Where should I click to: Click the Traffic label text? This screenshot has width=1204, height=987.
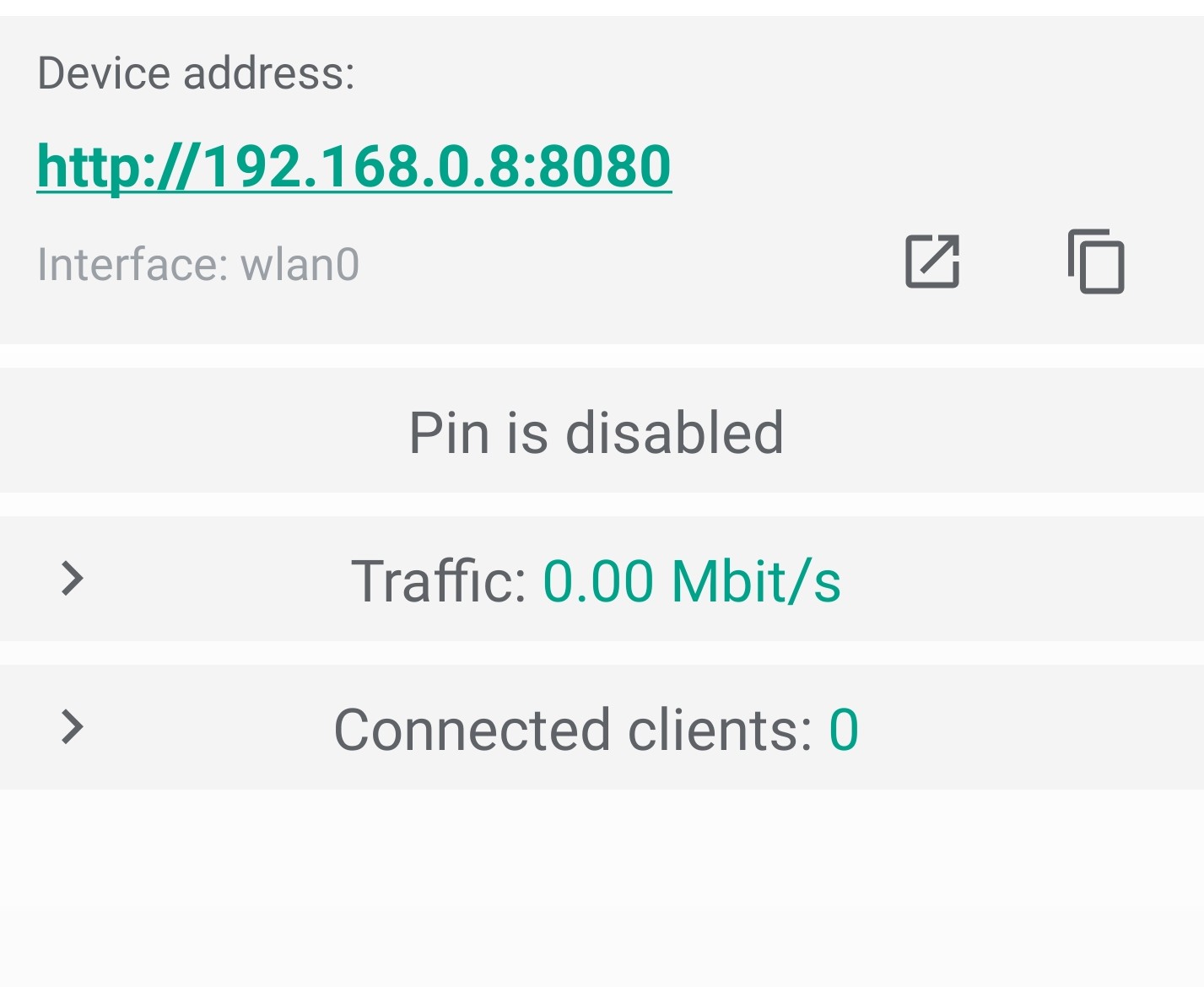pos(438,581)
